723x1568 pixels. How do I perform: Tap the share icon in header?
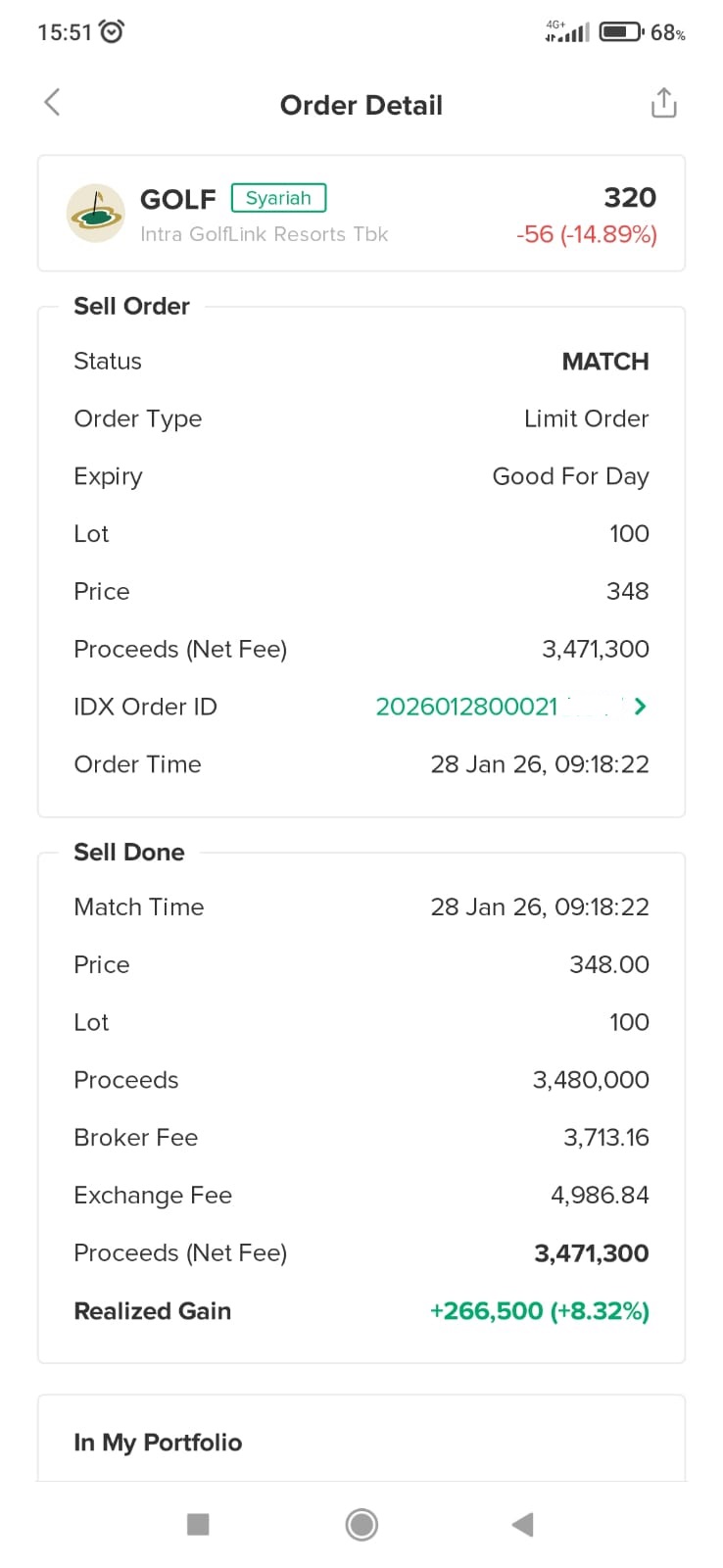tap(663, 103)
